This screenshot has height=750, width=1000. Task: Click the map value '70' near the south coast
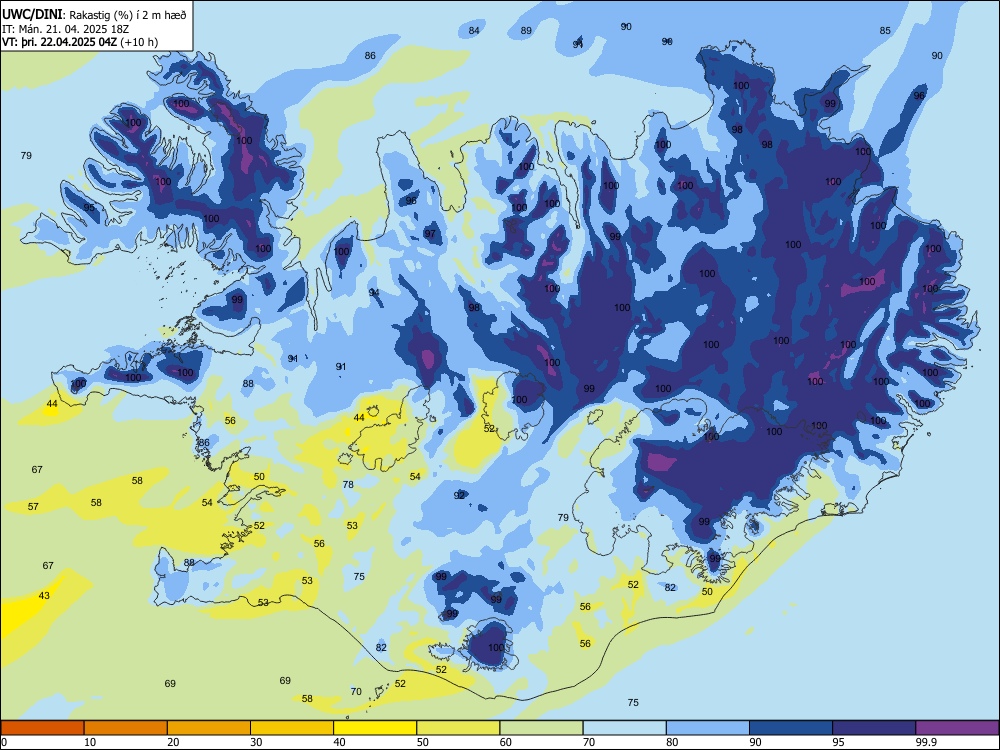point(357,691)
